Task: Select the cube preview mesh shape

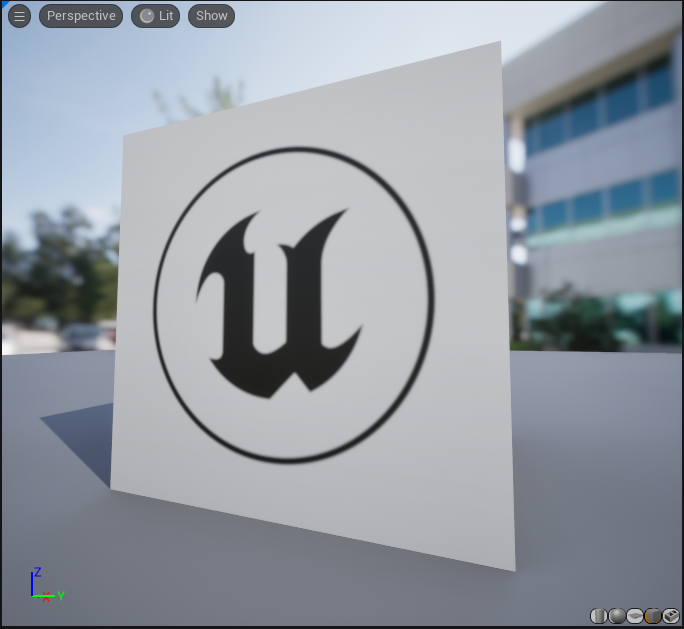Action: tap(653, 616)
